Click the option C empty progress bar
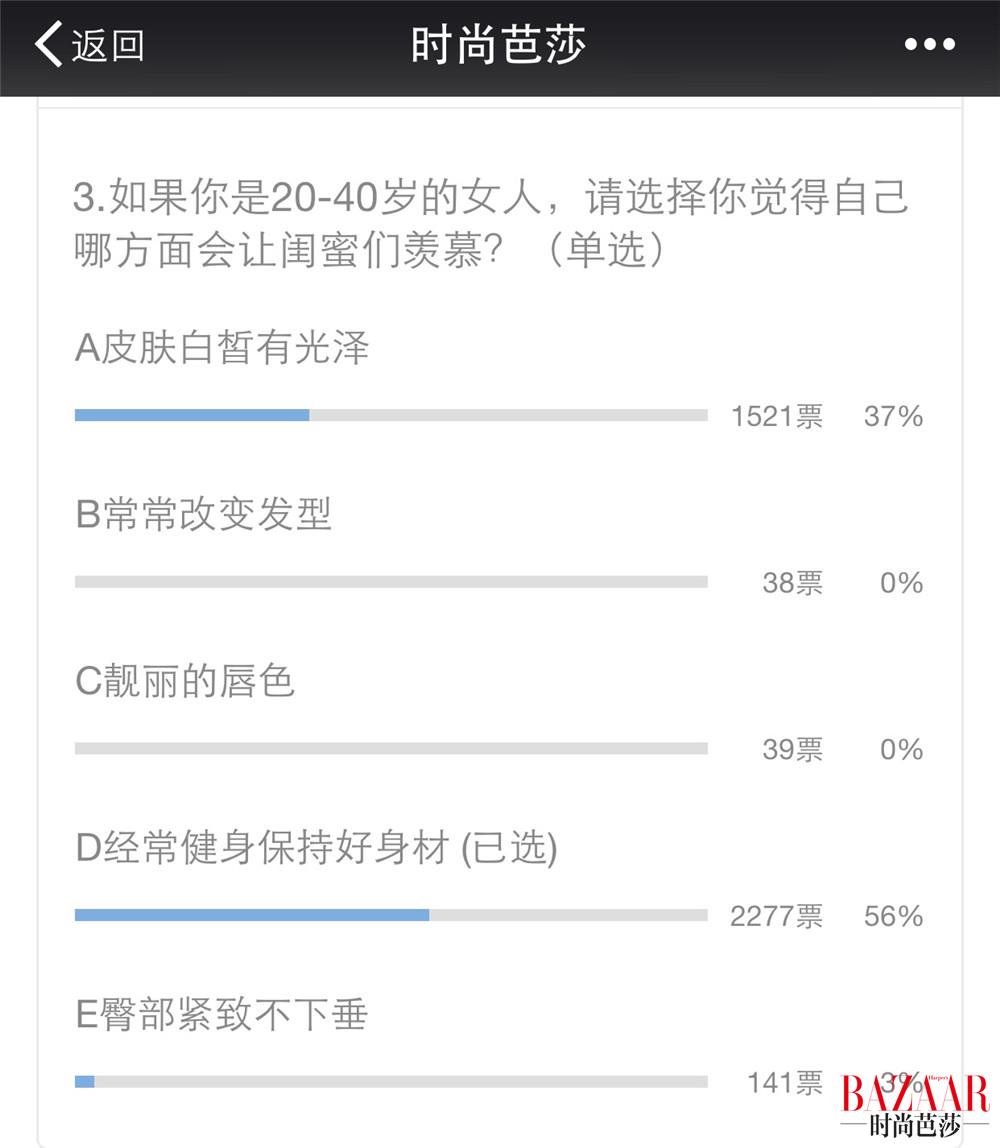This screenshot has height=1148, width=1000. tap(391, 749)
